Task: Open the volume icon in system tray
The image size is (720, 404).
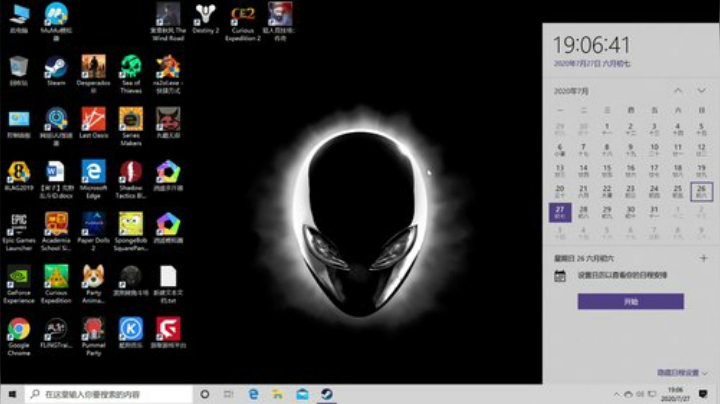Action: [640, 394]
